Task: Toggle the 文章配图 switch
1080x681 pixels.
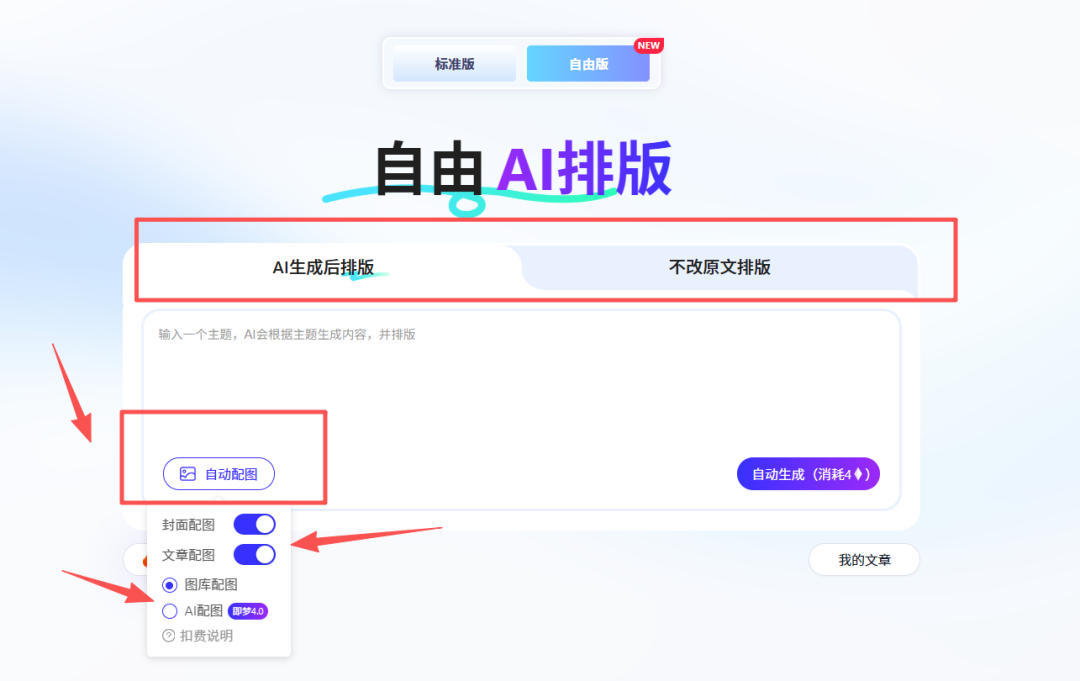Action: tap(254, 555)
